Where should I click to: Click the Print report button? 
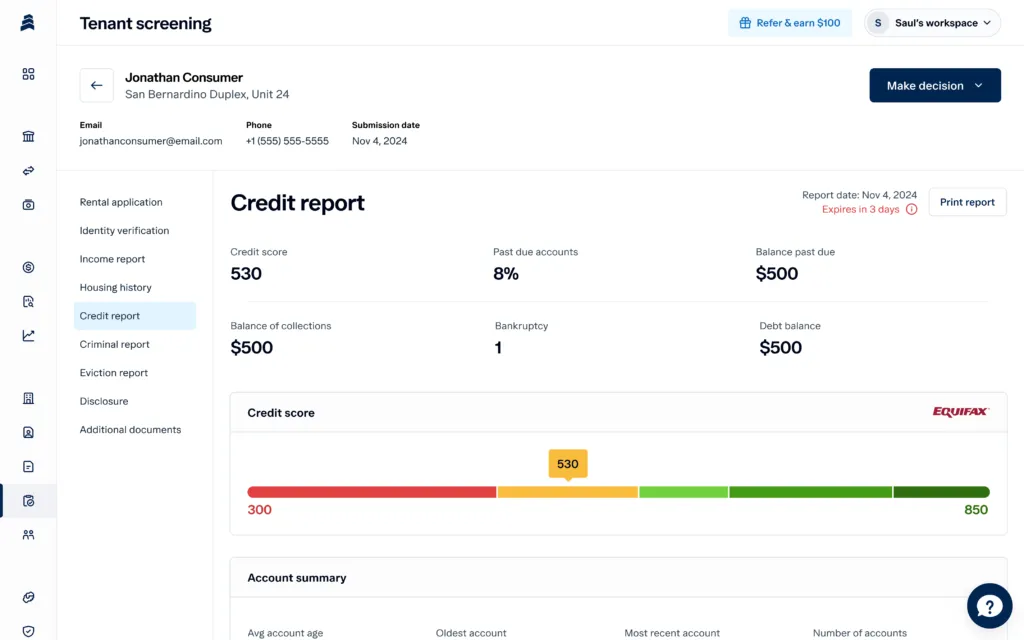point(966,201)
